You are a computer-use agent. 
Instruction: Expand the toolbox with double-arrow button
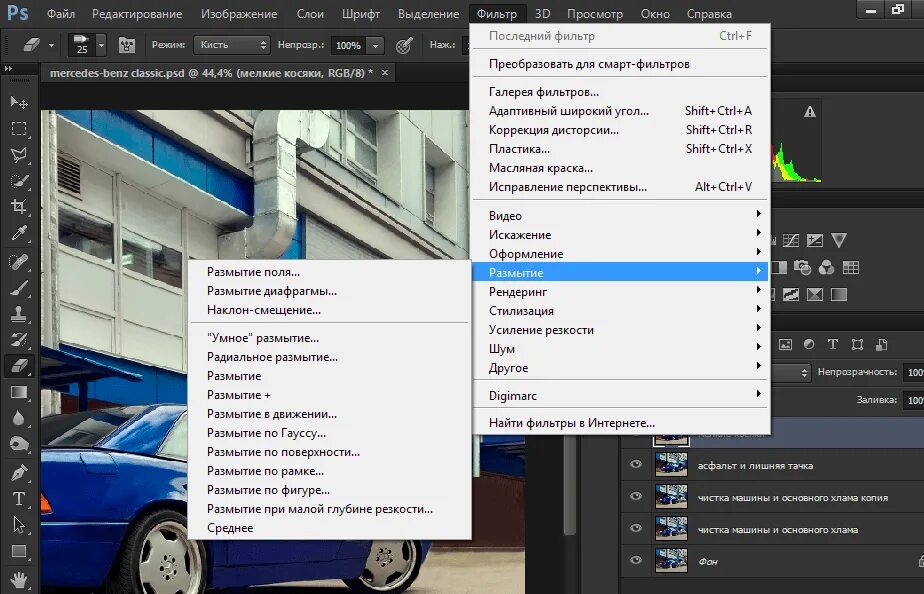(x=8, y=69)
